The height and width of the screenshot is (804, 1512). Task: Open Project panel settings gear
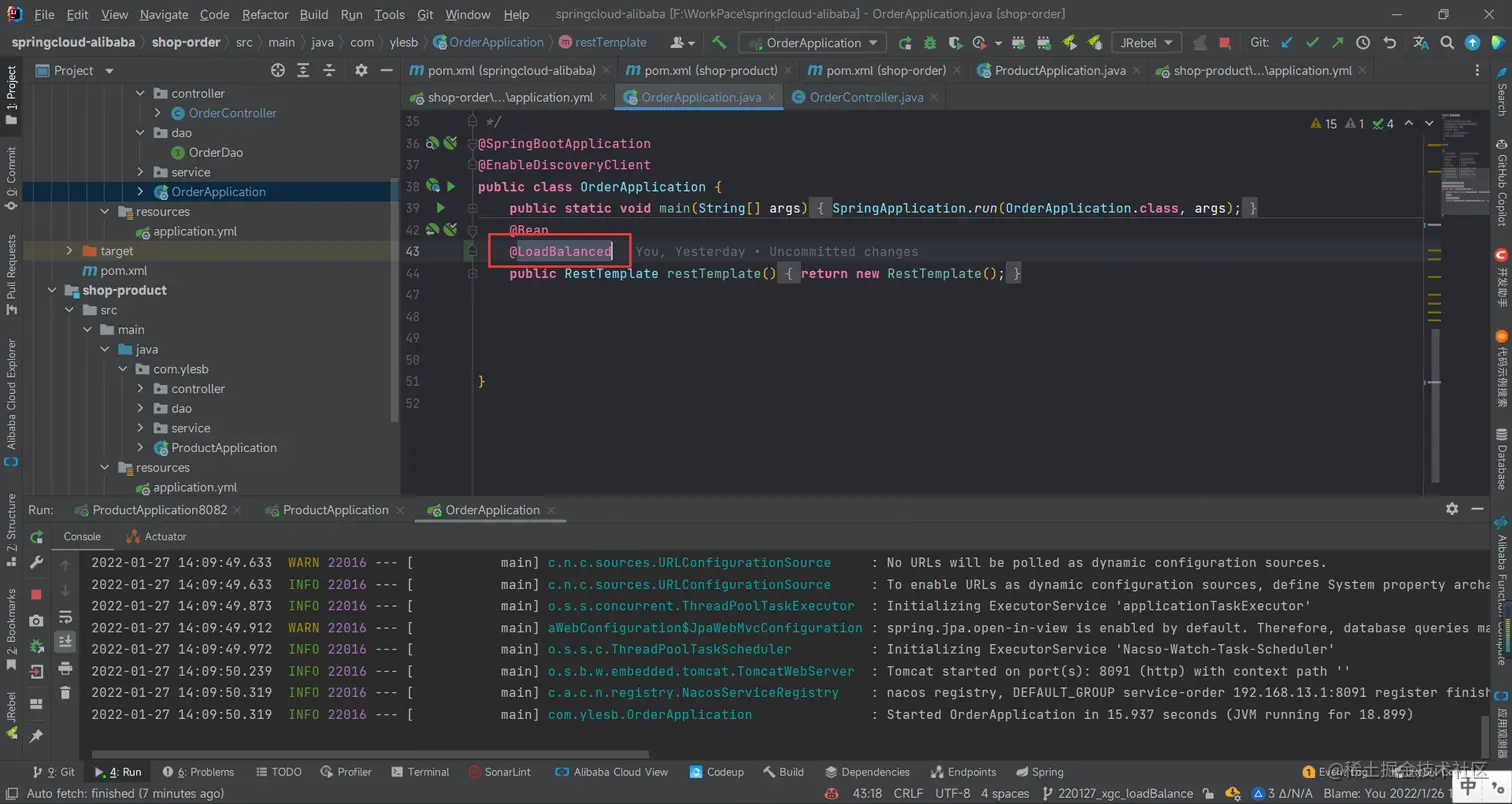tap(361, 70)
